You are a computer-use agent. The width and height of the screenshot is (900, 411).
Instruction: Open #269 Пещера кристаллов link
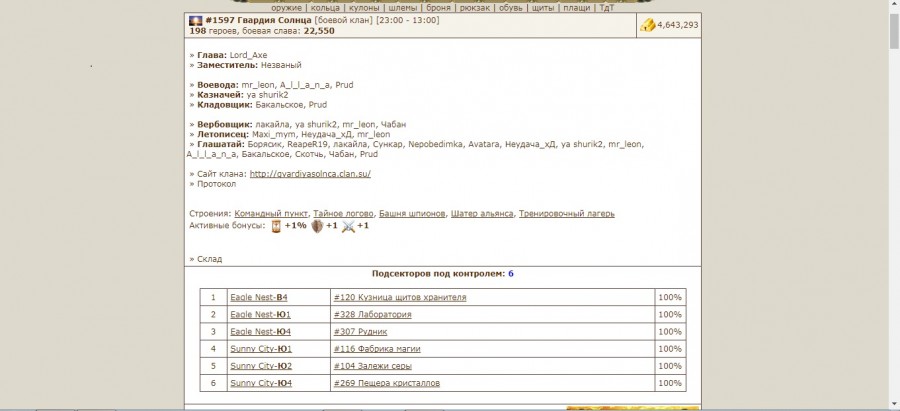pos(387,383)
